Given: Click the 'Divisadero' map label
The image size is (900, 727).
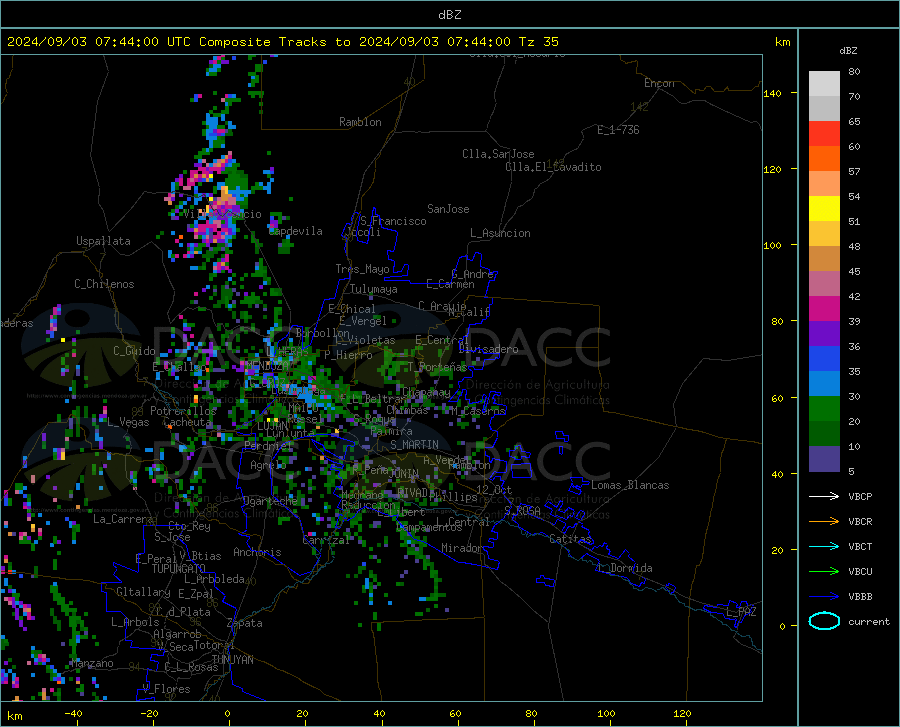Looking at the screenshot, I should [x=488, y=349].
